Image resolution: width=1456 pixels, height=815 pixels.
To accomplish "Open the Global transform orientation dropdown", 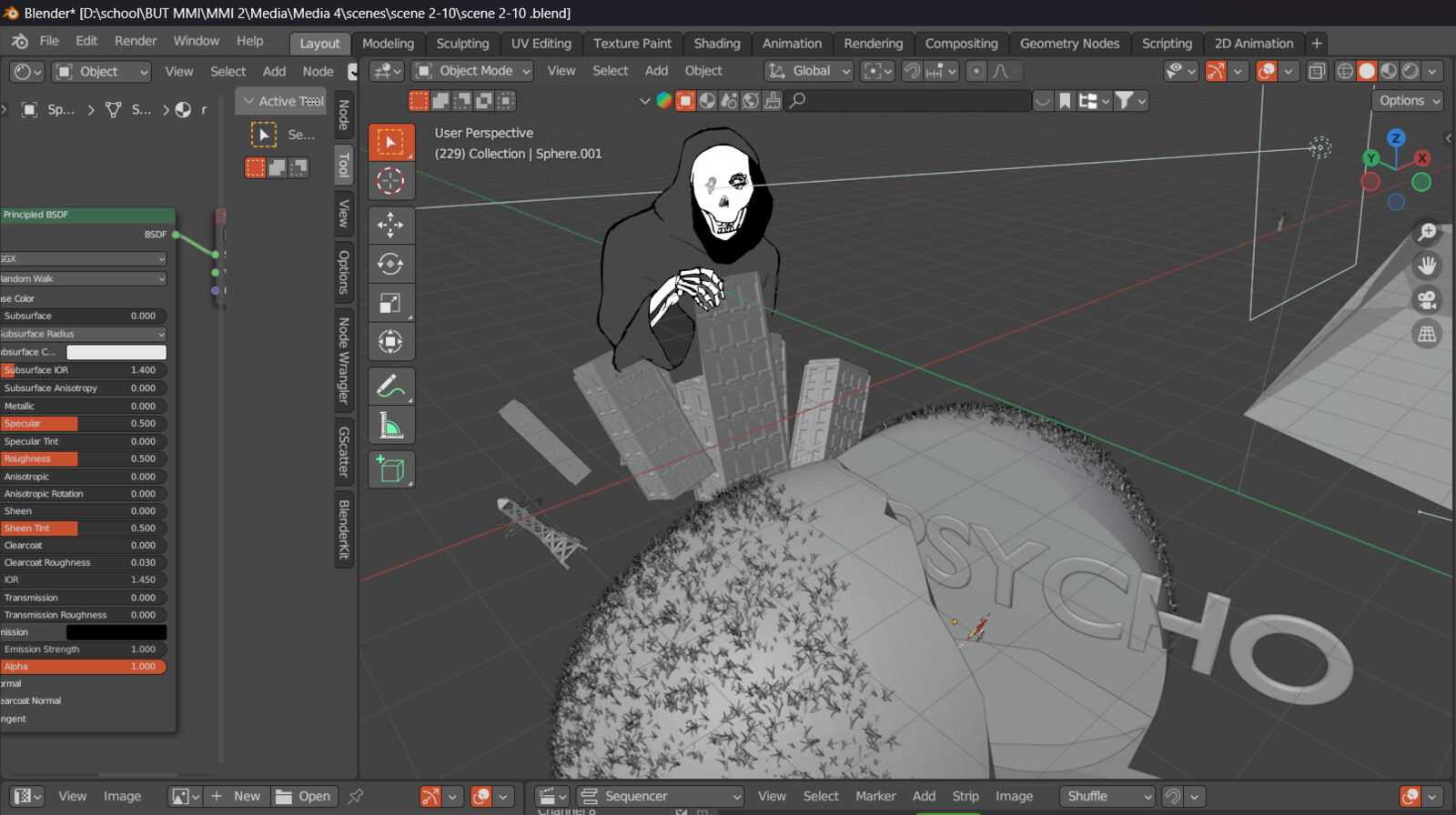I will pyautogui.click(x=809, y=71).
